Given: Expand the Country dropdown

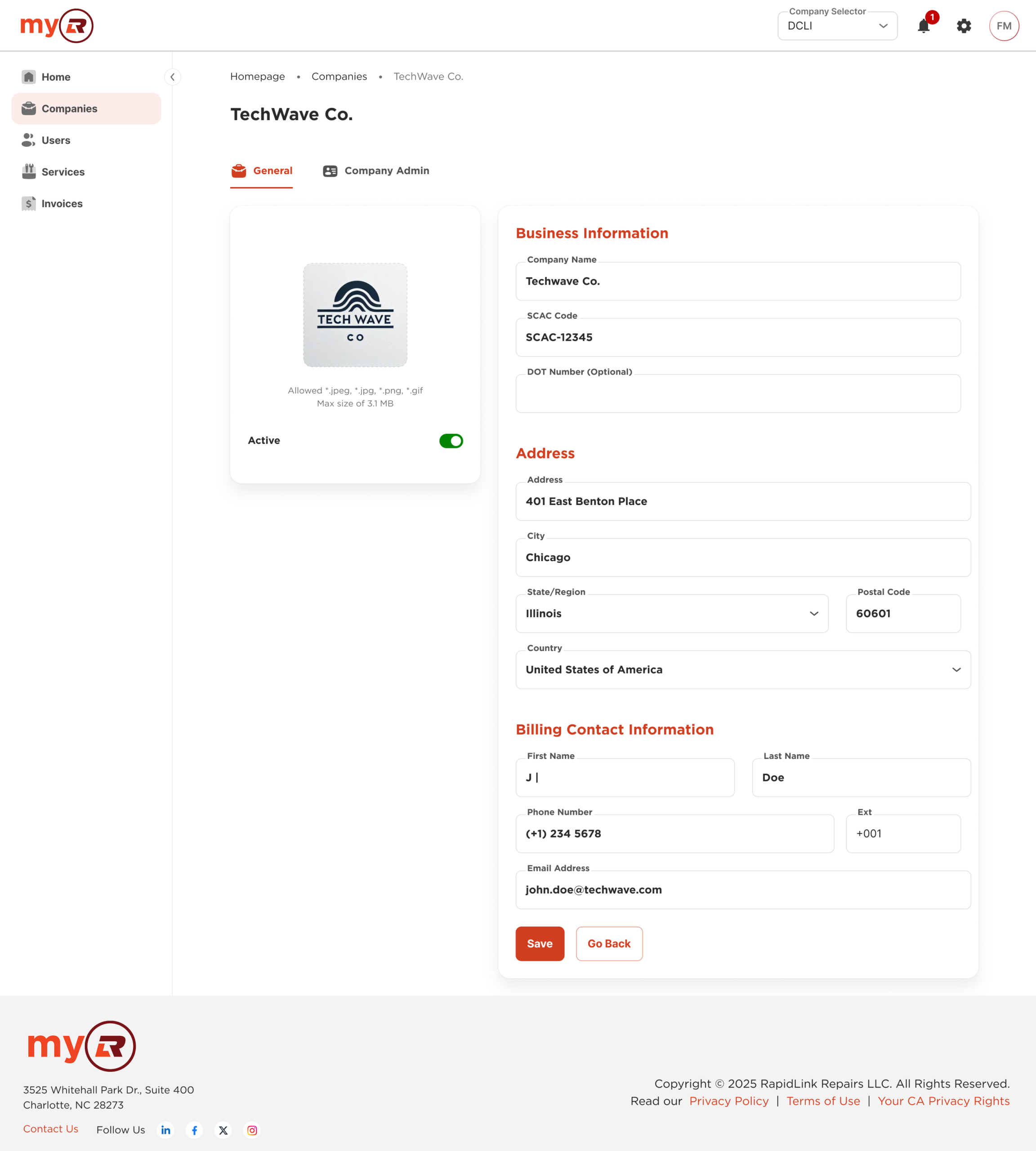Looking at the screenshot, I should point(743,670).
